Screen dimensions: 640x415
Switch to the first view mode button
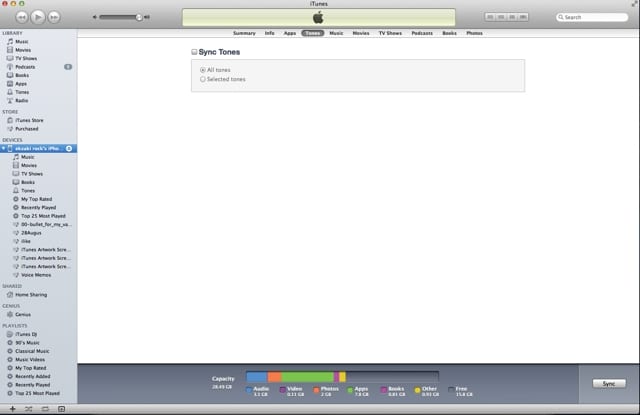pyautogui.click(x=490, y=17)
